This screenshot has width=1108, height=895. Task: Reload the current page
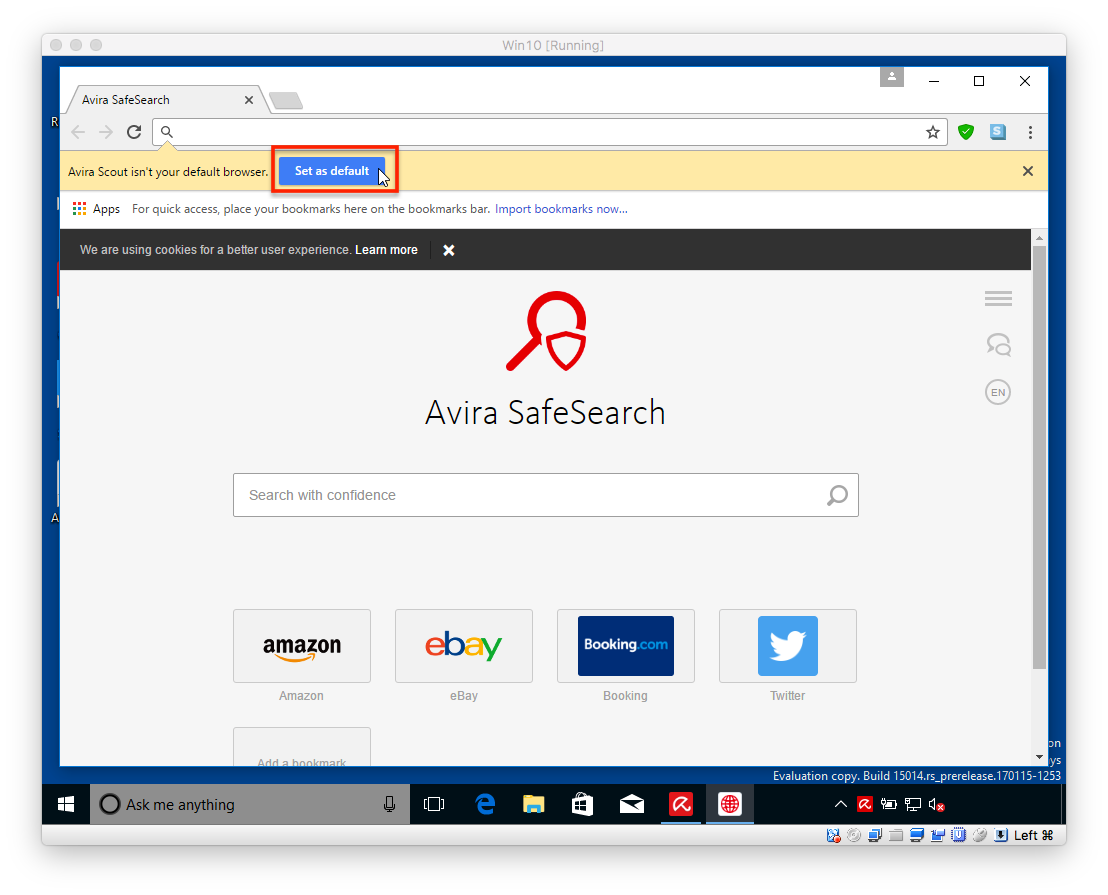click(134, 131)
